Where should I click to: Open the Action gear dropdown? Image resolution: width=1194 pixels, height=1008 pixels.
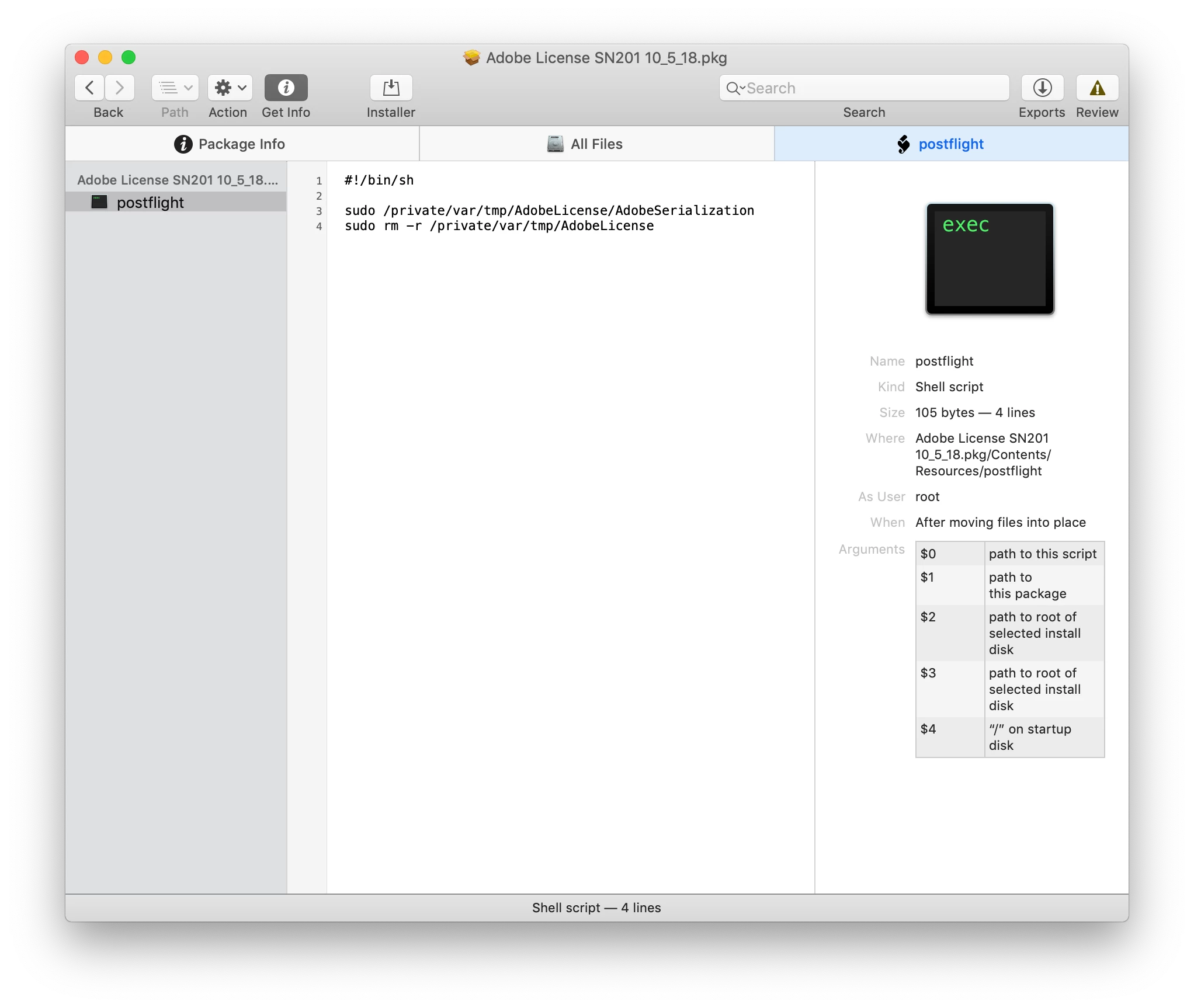coord(230,88)
